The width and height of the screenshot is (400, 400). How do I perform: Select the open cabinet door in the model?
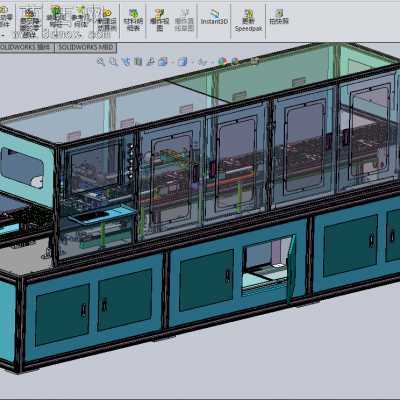click(292, 268)
